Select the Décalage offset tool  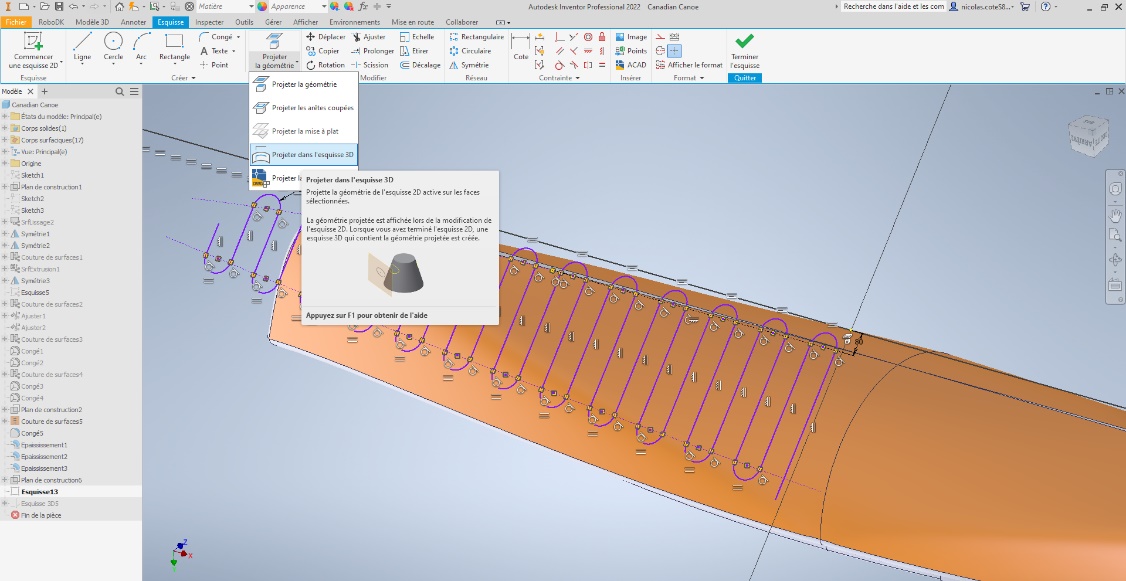click(x=419, y=65)
